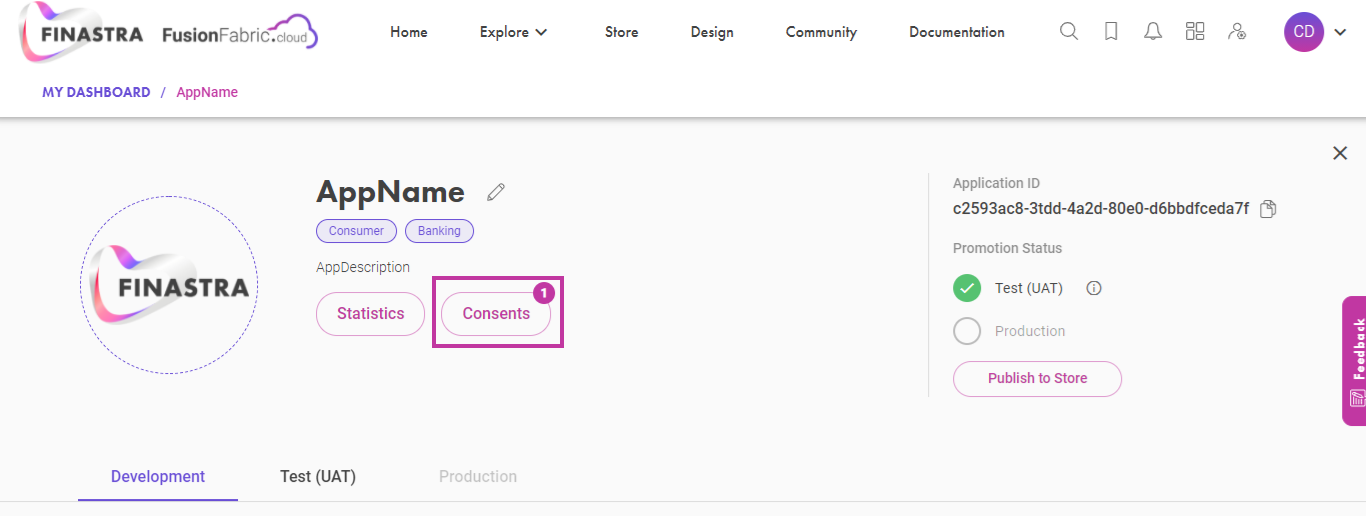Go to MY DASHBOARD breadcrumb
This screenshot has width=1366, height=516.
[96, 92]
